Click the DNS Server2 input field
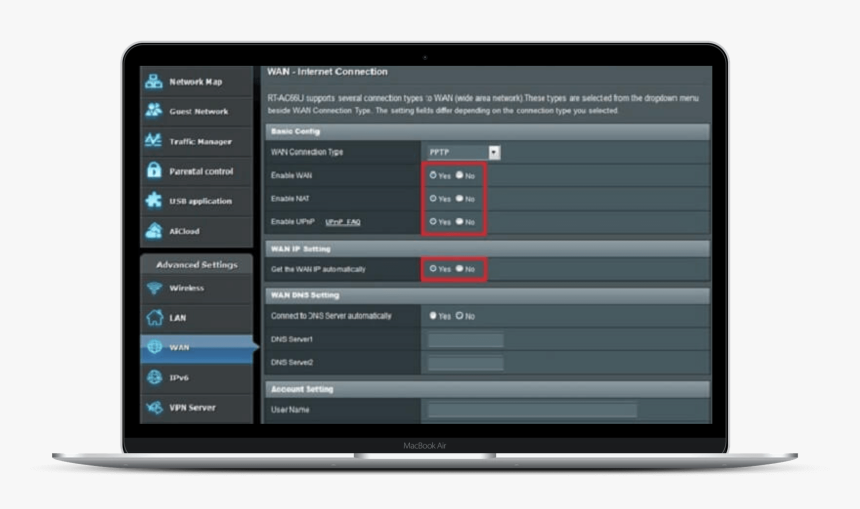Viewport: 860px width, 509px height. (x=465, y=363)
